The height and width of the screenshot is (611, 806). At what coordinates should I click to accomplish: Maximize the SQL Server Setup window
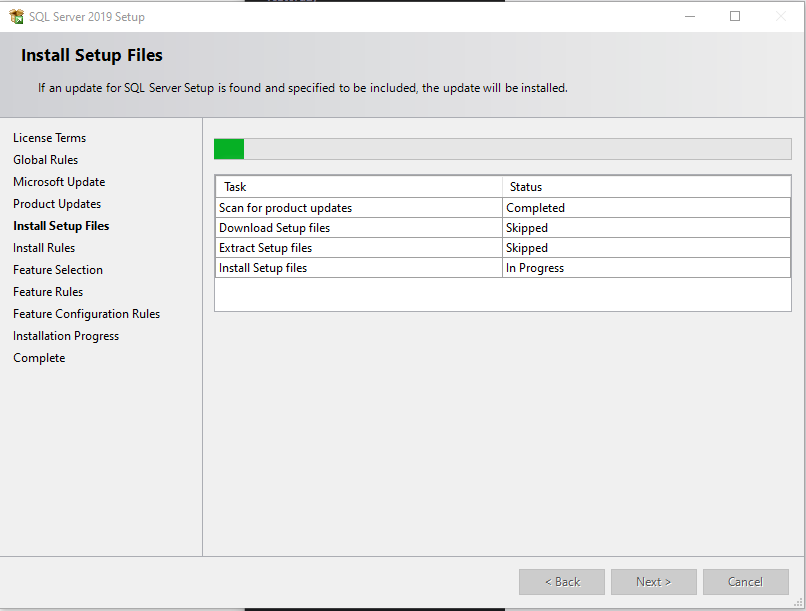(735, 16)
